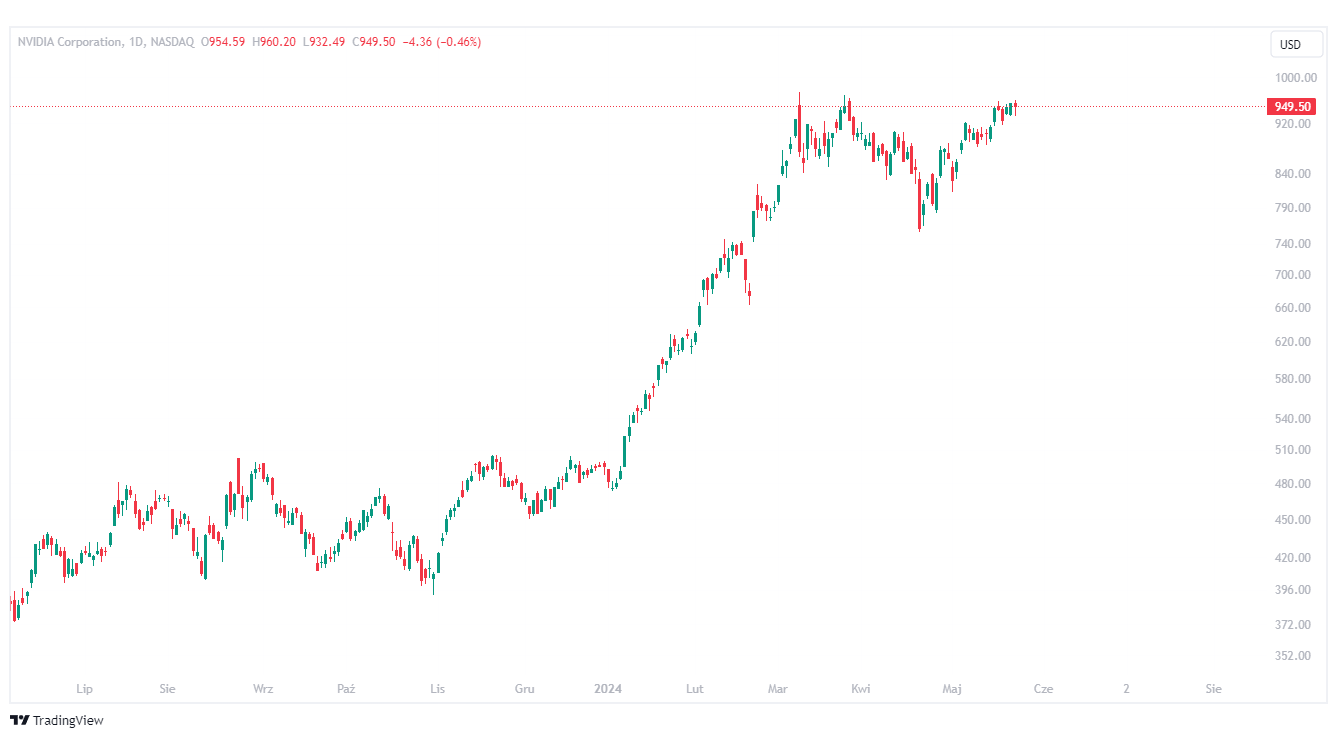Viewport: 1337px width, 738px height.
Task: Click the 580.00 price axis label
Action: coord(1294,379)
